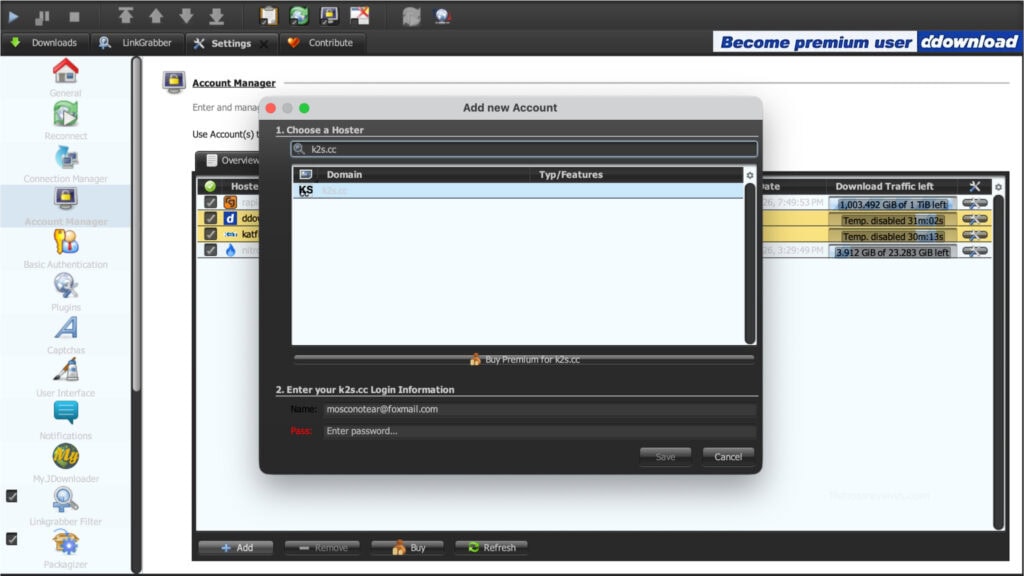
Task: Open Linkgrabber Filter settings
Action: point(65,506)
